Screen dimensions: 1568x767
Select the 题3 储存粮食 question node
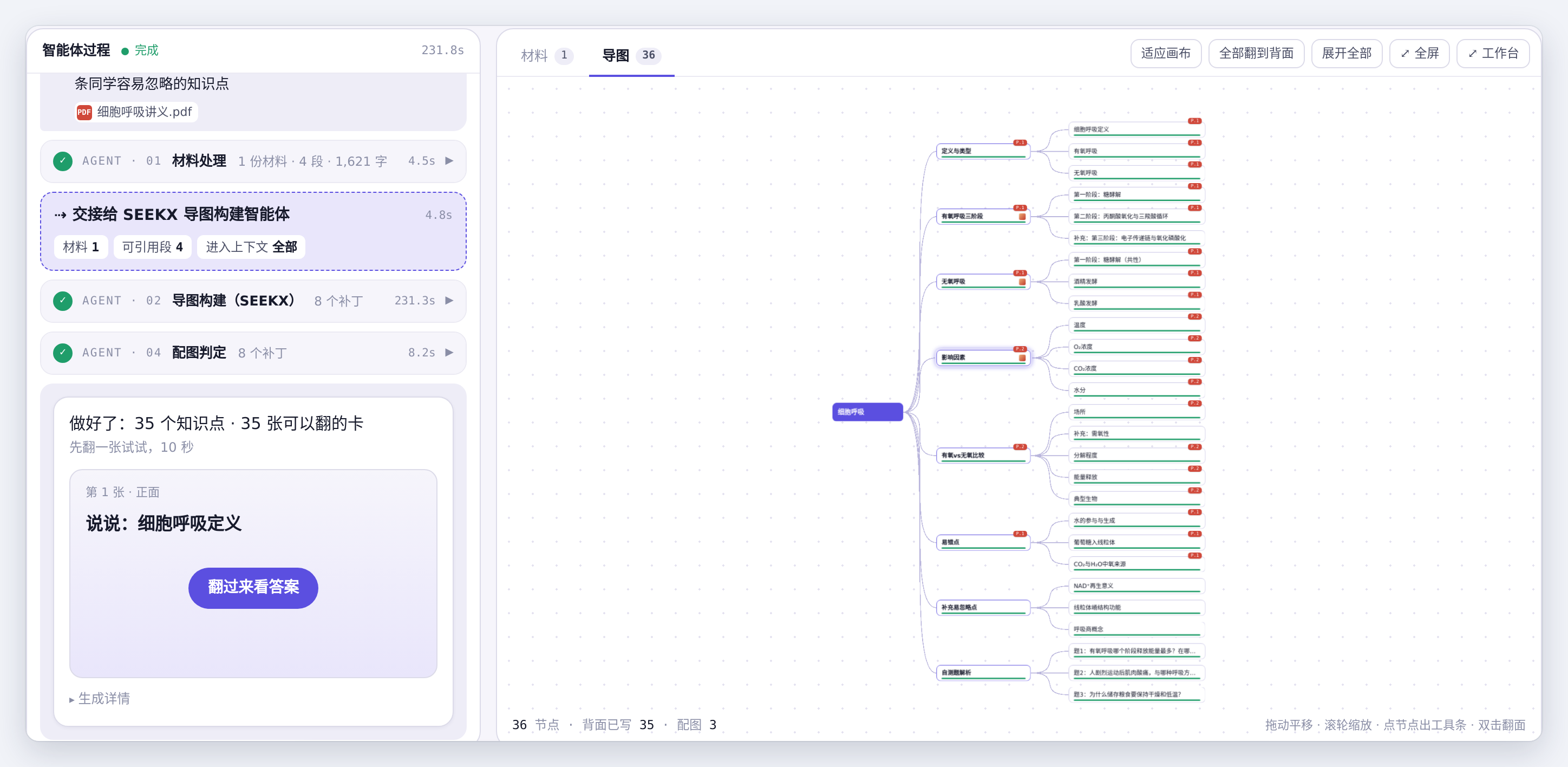(x=1136, y=694)
